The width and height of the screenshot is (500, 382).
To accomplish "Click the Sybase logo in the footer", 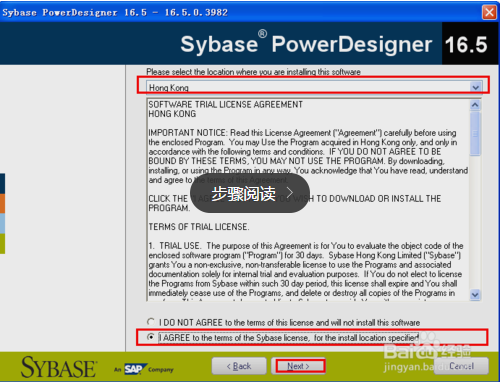I will (x=59, y=367).
